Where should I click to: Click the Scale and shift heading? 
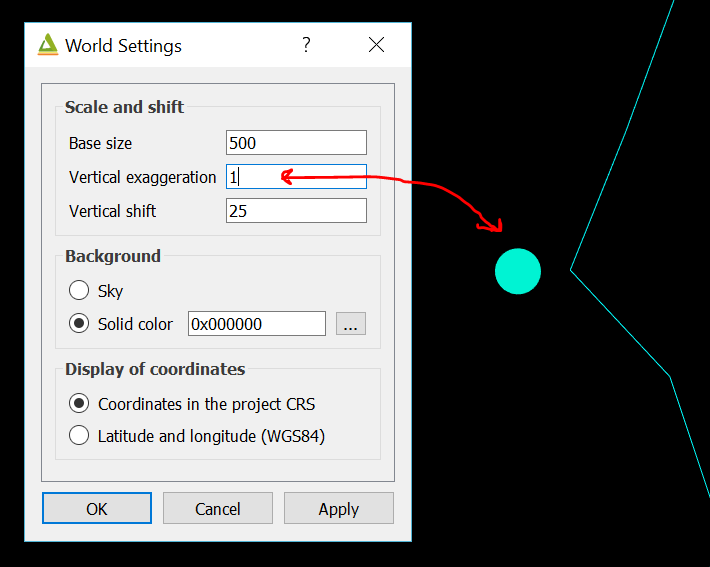point(124,107)
